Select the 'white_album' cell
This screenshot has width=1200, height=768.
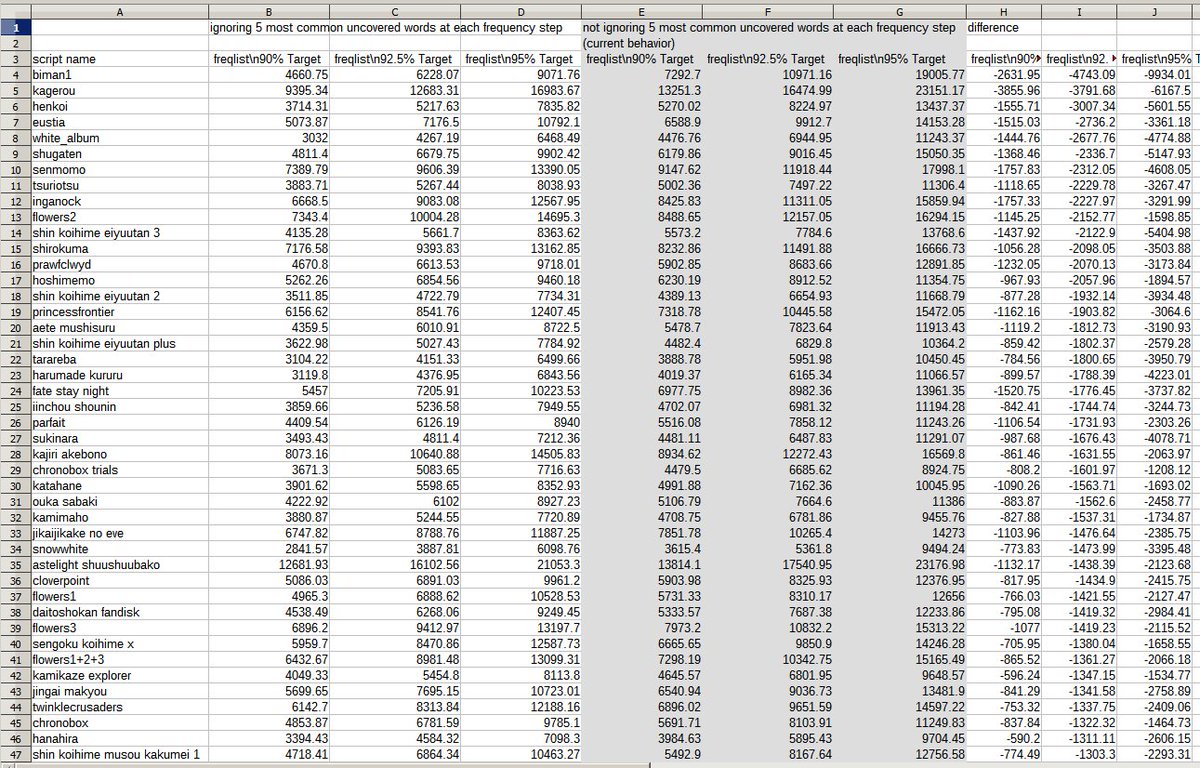pyautogui.click(x=119, y=138)
